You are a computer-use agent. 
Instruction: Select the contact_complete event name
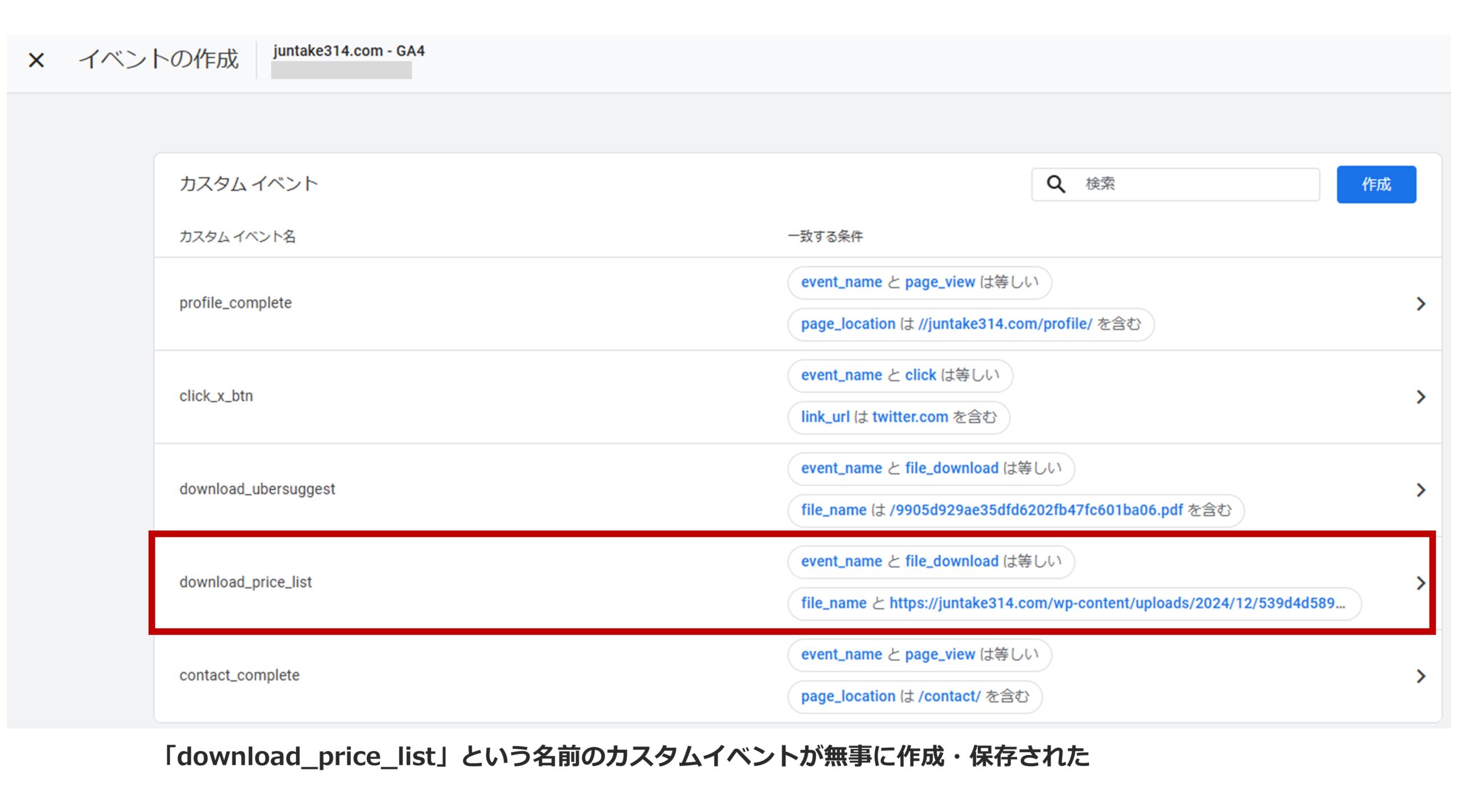coord(239,675)
